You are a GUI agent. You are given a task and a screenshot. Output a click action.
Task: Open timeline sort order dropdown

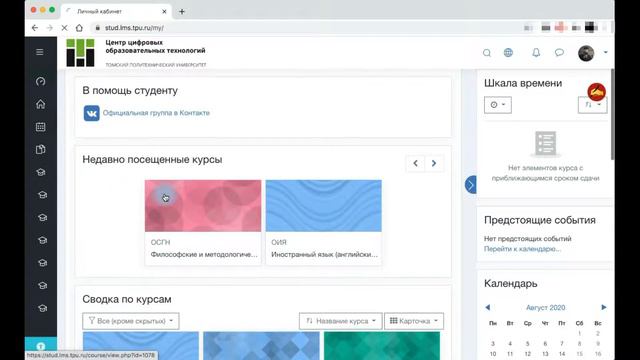coord(592,105)
